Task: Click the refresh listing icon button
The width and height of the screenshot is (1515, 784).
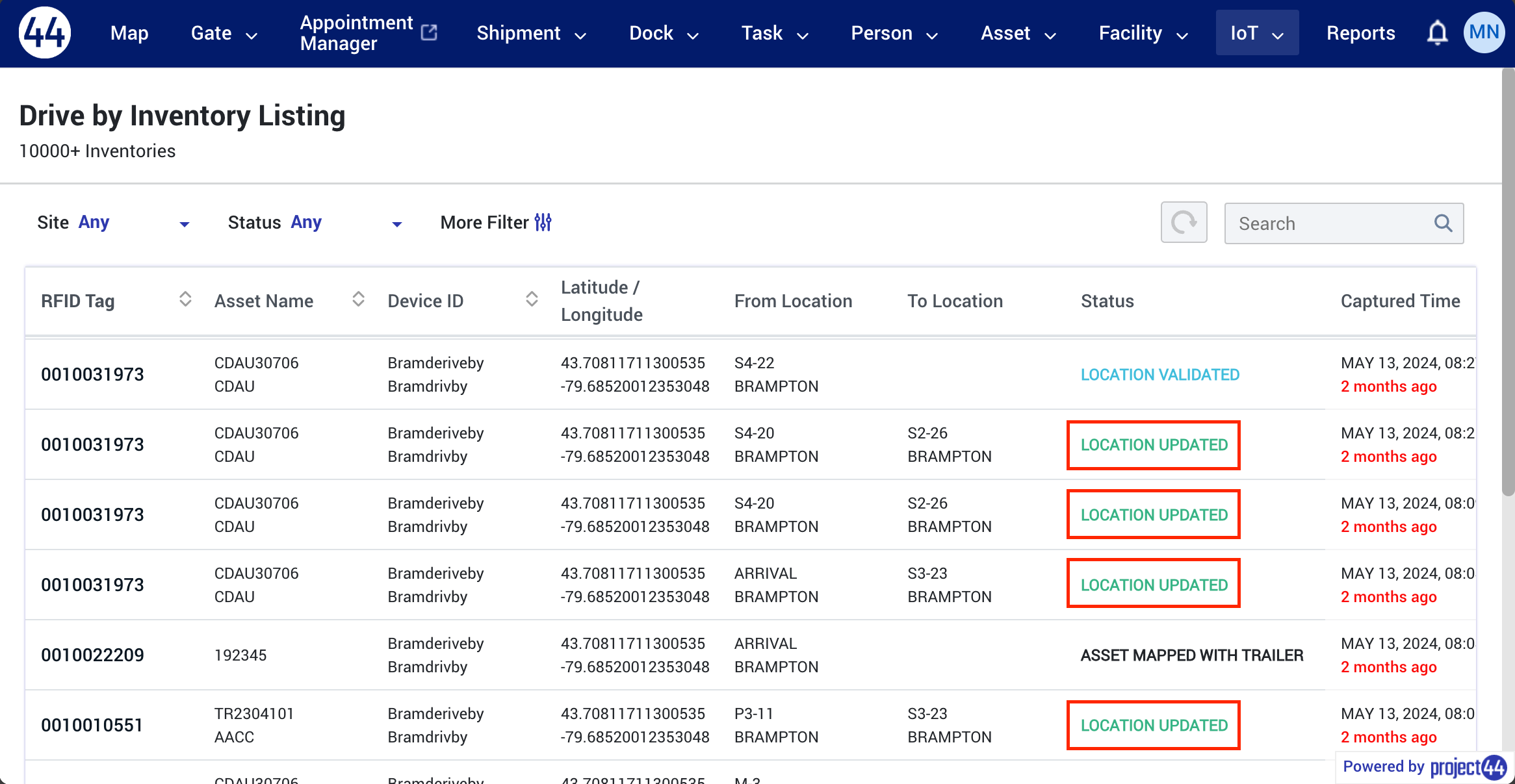Action: click(1184, 223)
